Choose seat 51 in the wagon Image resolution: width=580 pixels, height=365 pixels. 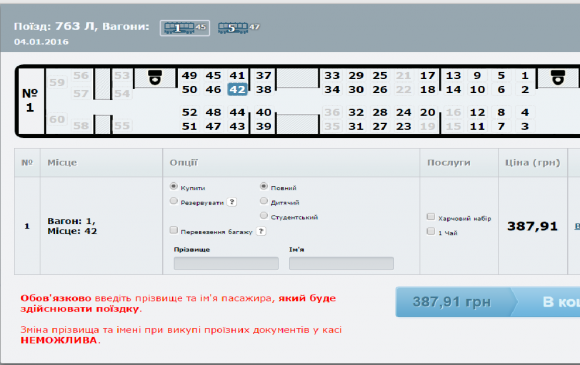tap(189, 126)
